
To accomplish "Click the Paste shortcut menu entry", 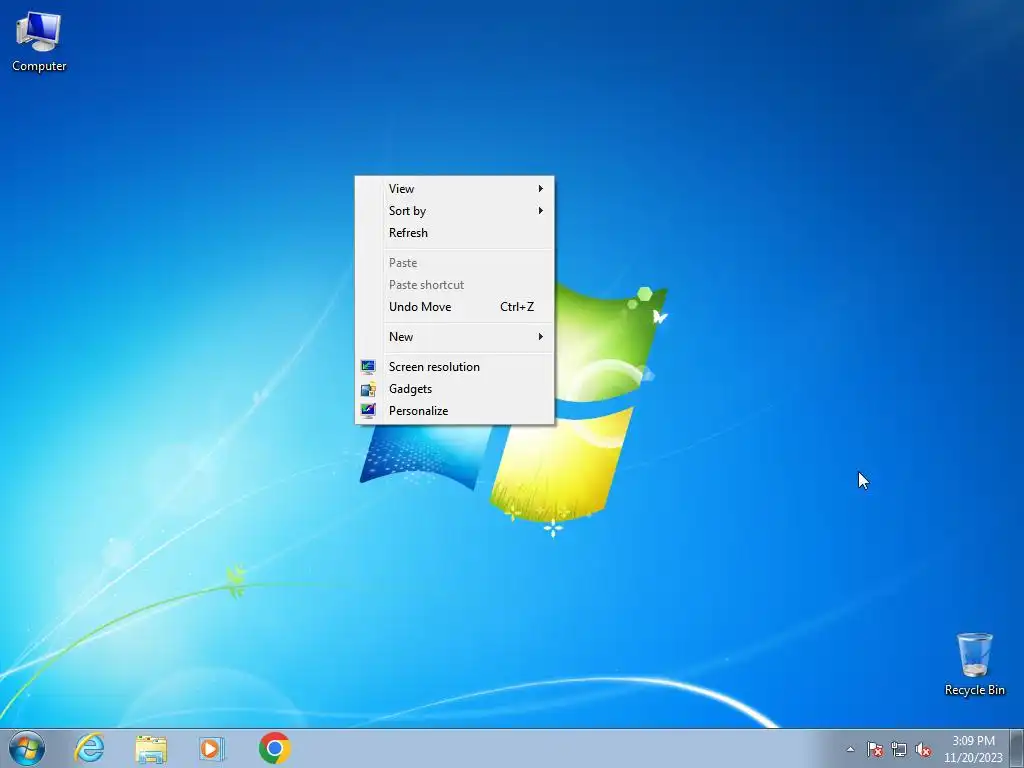I will pyautogui.click(x=455, y=285).
